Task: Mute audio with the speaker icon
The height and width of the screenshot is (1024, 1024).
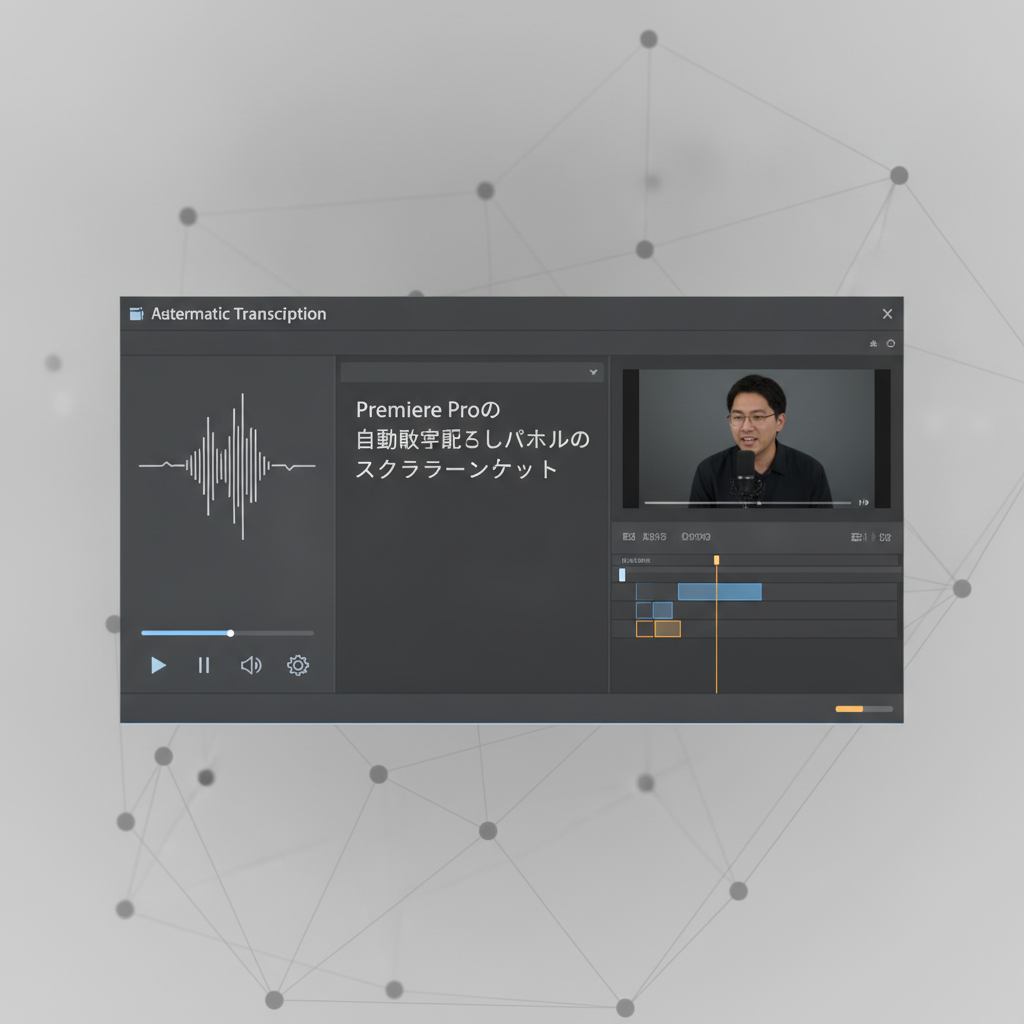Action: tap(251, 665)
